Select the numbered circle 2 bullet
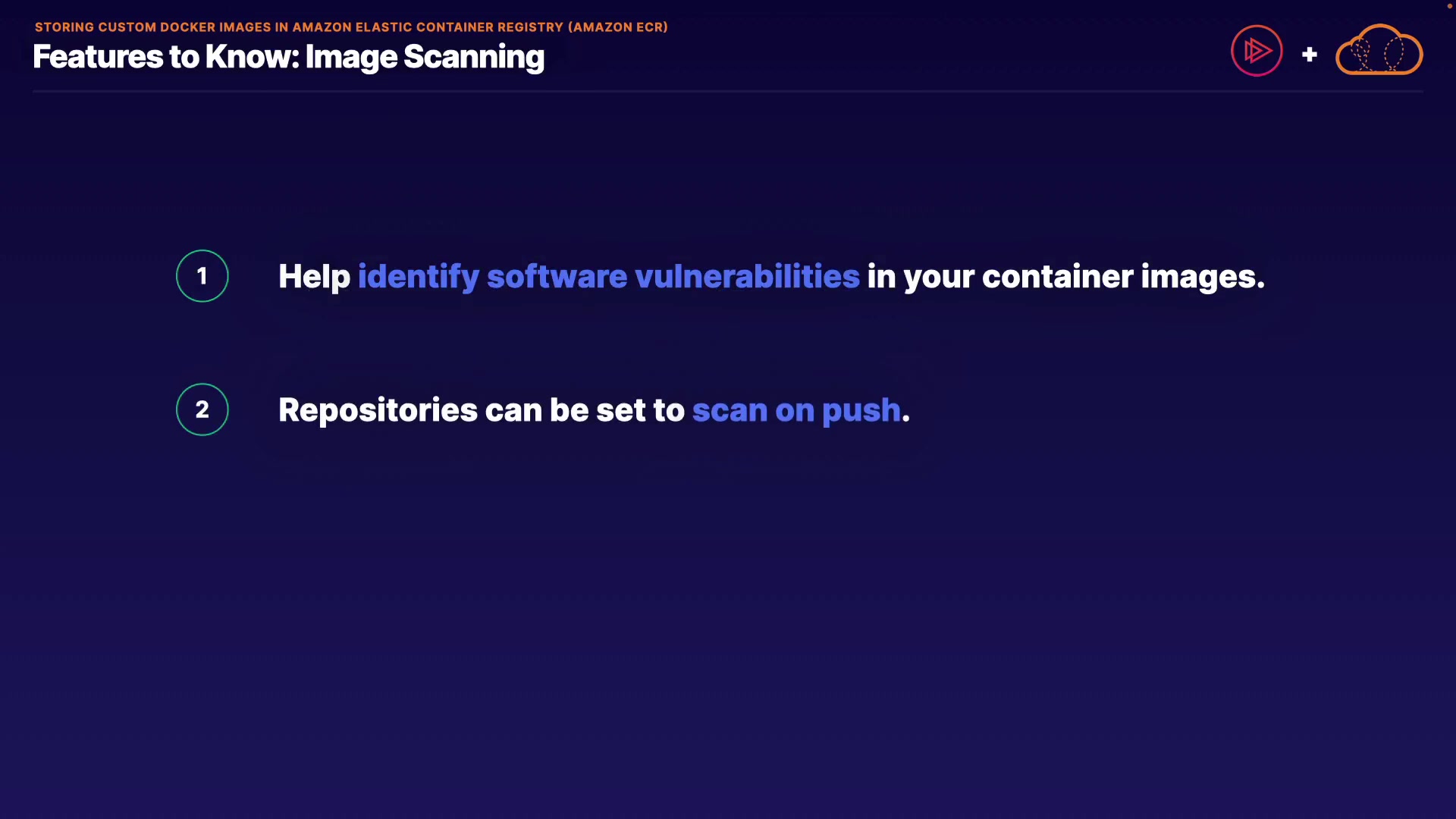 (x=202, y=409)
